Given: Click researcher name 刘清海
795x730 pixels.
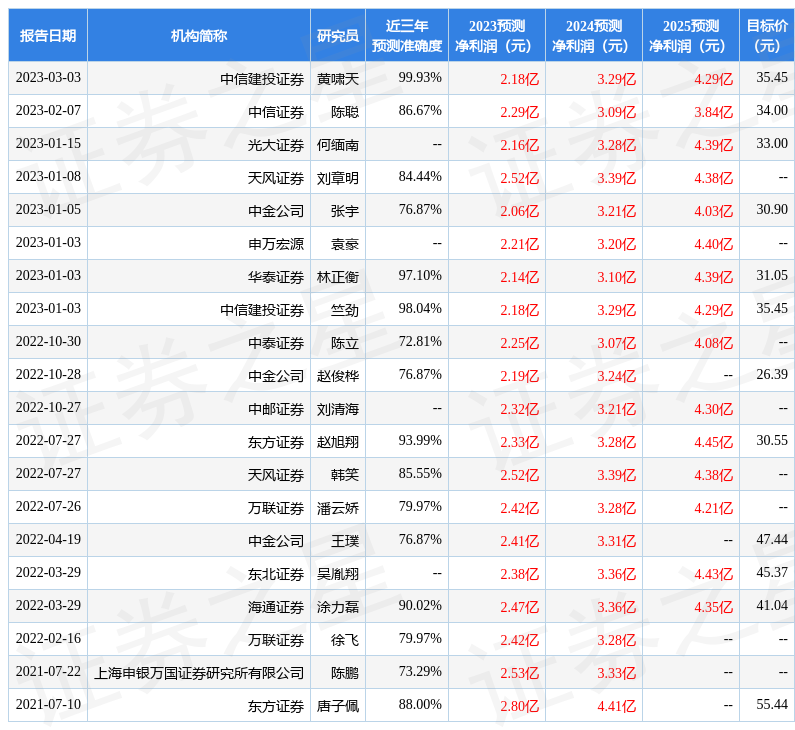Looking at the screenshot, I should (338, 409).
